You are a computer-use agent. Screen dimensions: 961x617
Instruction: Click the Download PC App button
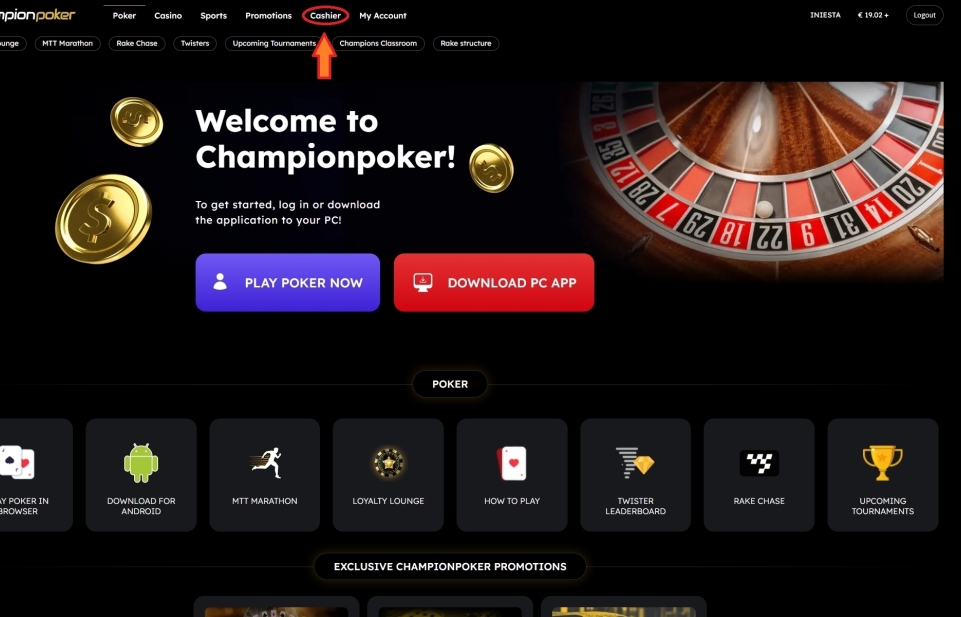pyautogui.click(x=494, y=282)
